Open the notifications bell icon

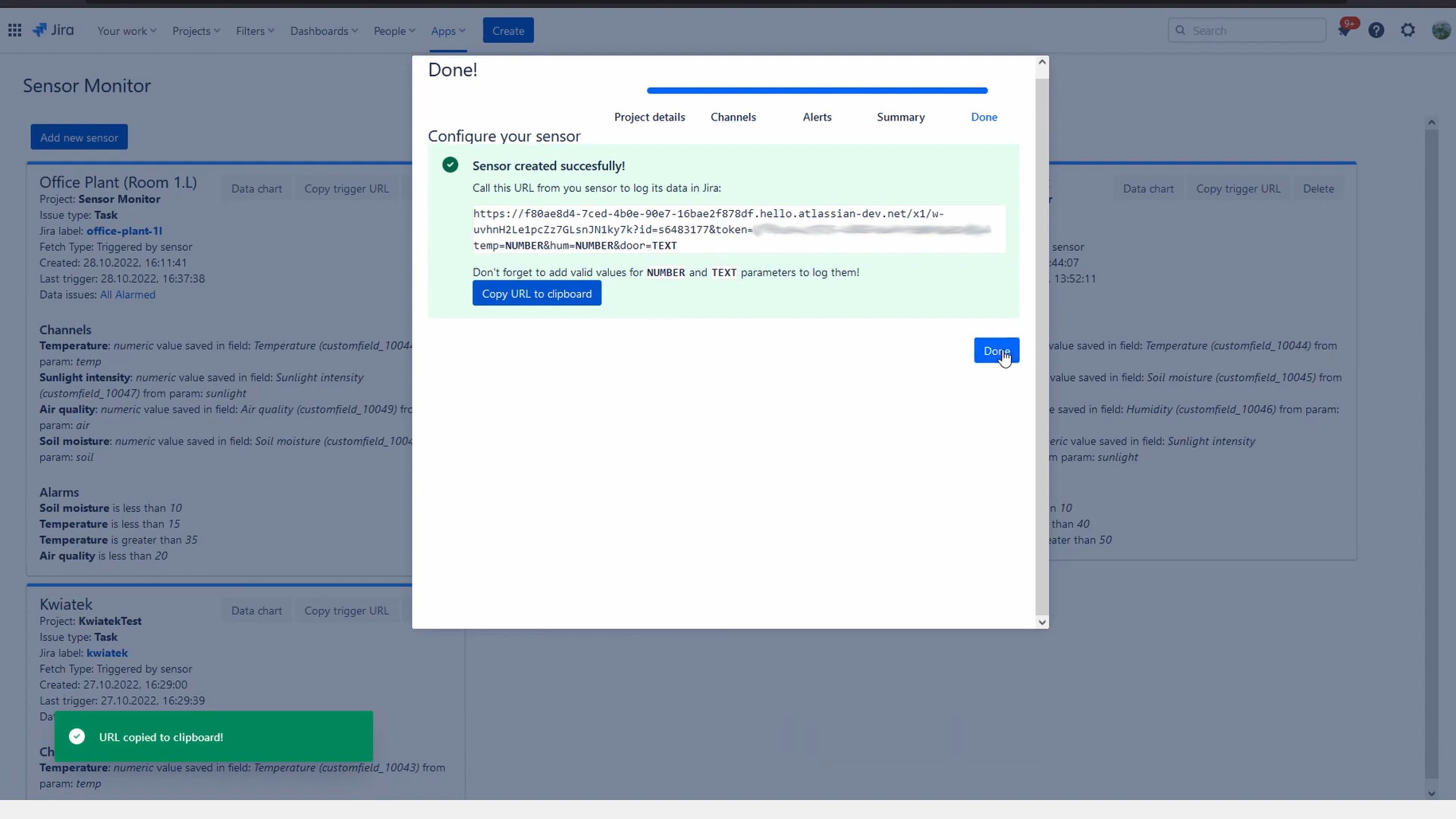[x=1344, y=30]
